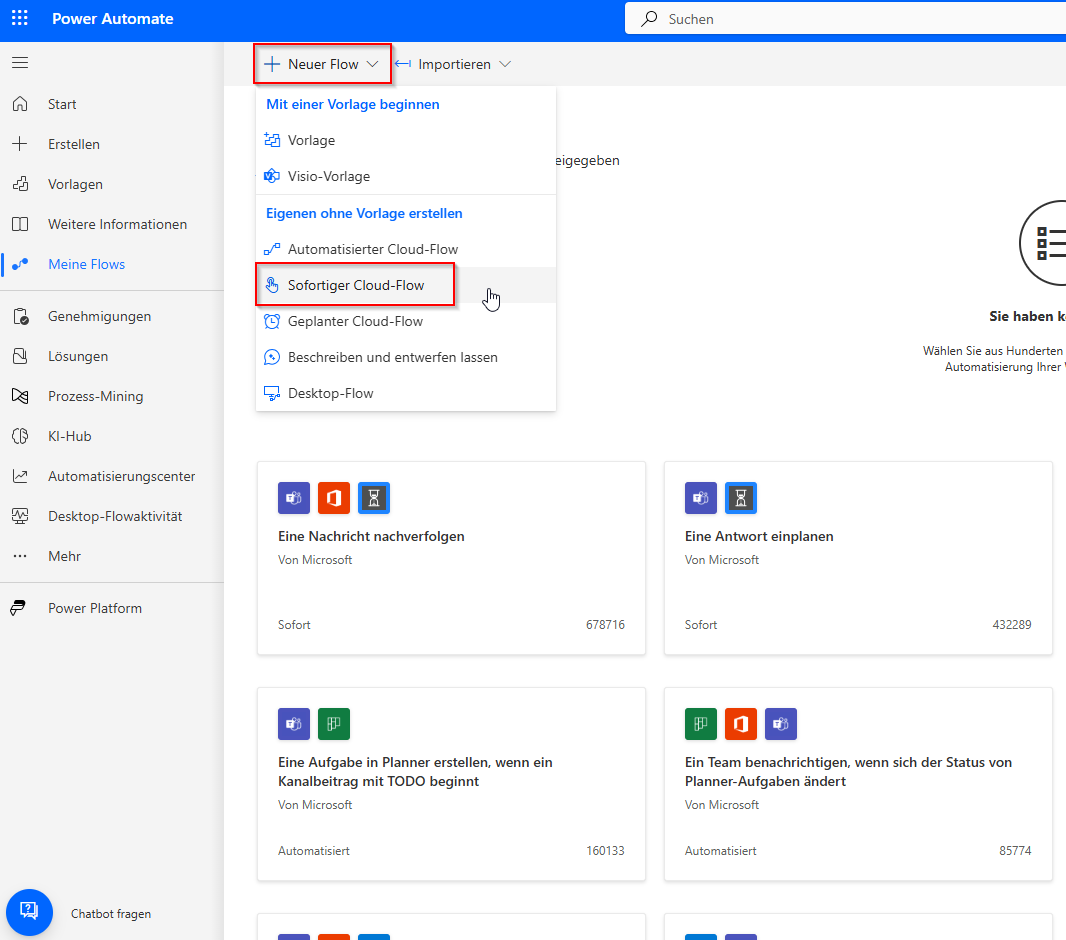Image resolution: width=1066 pixels, height=940 pixels.
Task: Open the app launcher waffle icon
Action: point(20,18)
